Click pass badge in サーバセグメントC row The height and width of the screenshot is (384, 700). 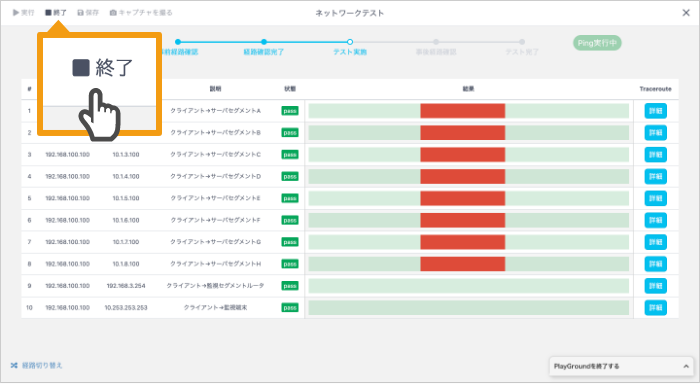[x=290, y=154]
